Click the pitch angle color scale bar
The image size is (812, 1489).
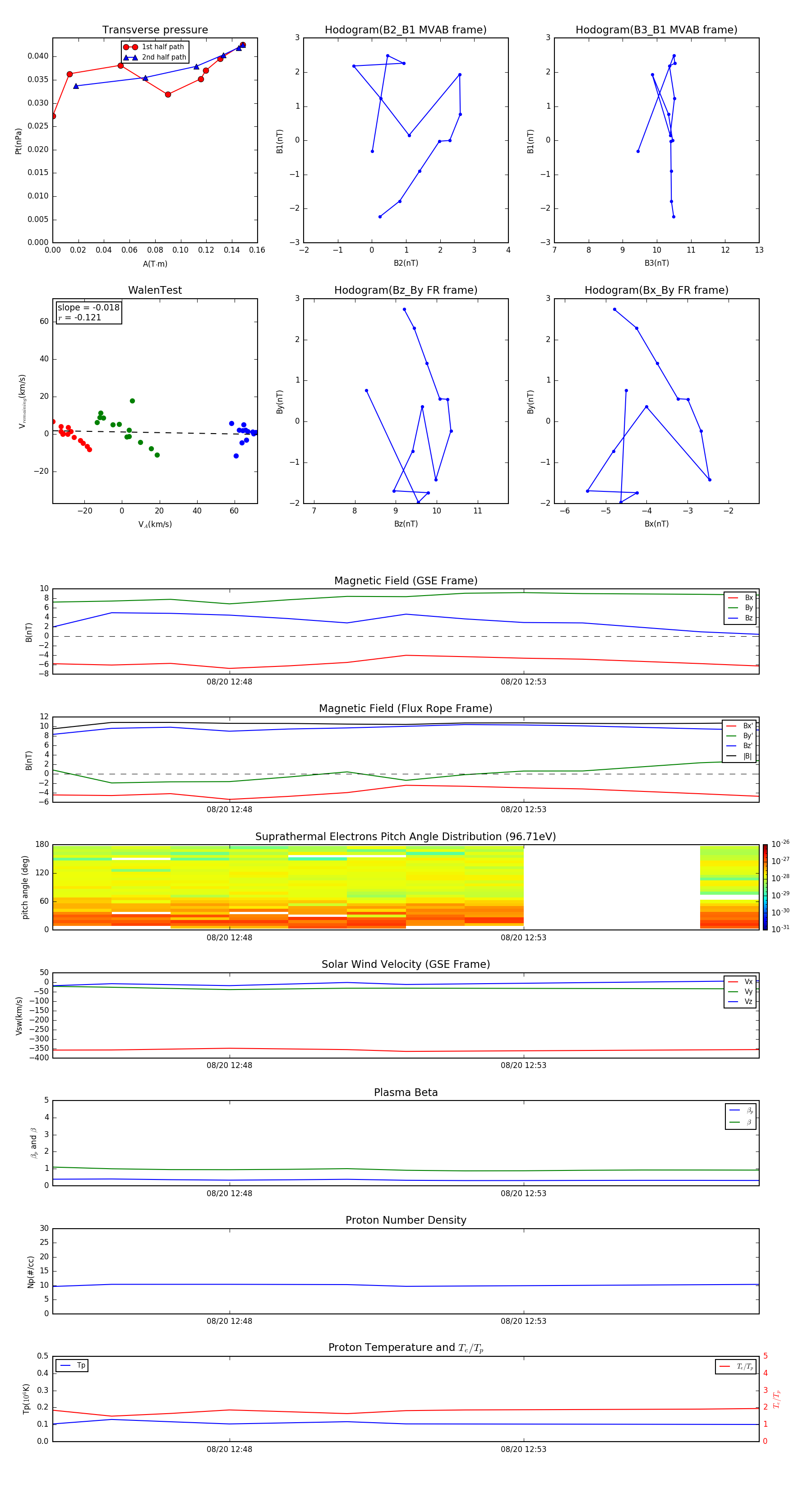(765, 887)
